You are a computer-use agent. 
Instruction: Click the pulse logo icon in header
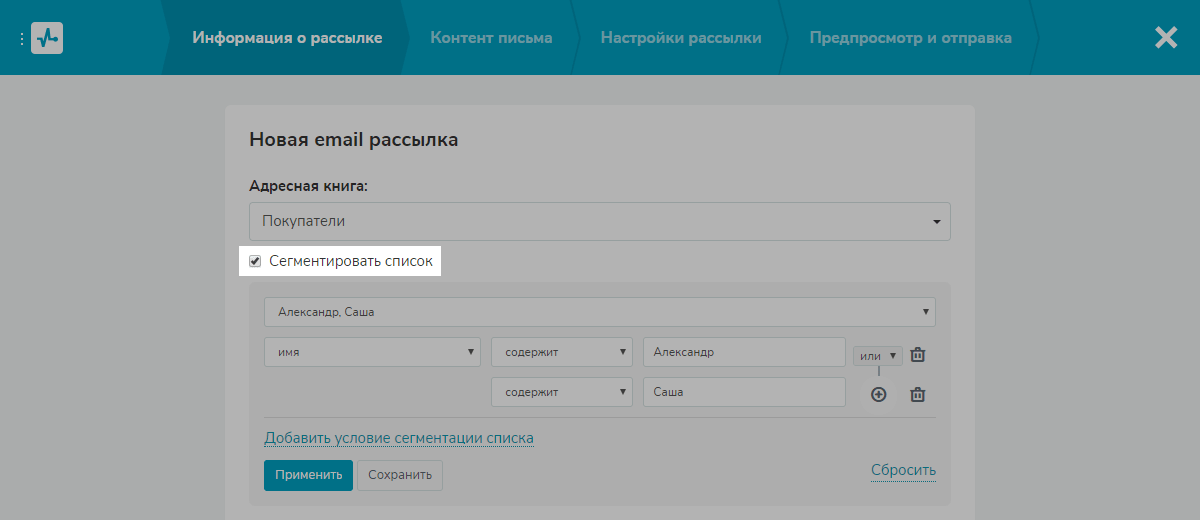pyautogui.click(x=47, y=38)
